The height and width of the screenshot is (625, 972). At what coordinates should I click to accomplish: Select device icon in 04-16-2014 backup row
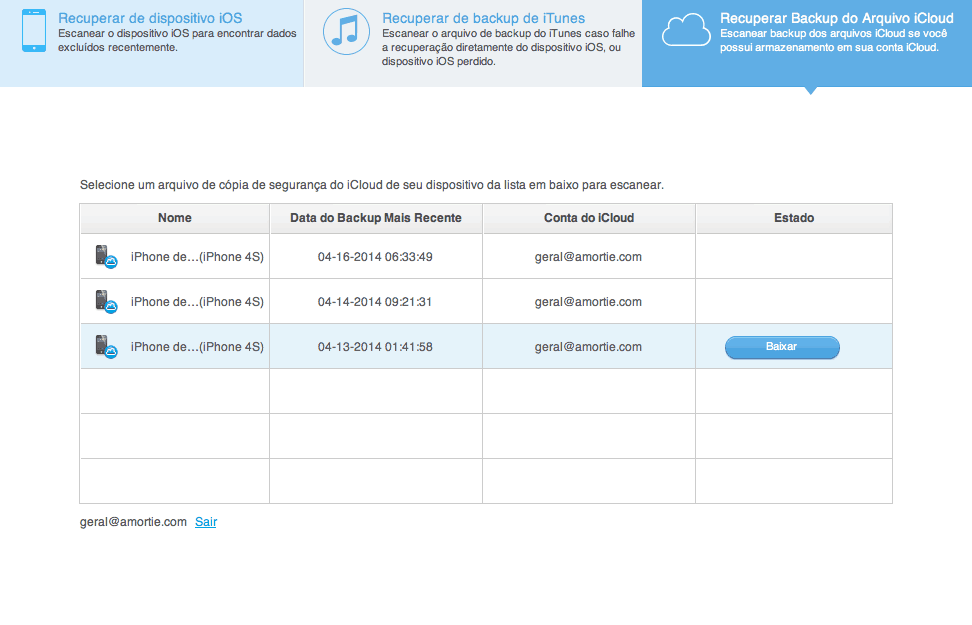tap(106, 256)
